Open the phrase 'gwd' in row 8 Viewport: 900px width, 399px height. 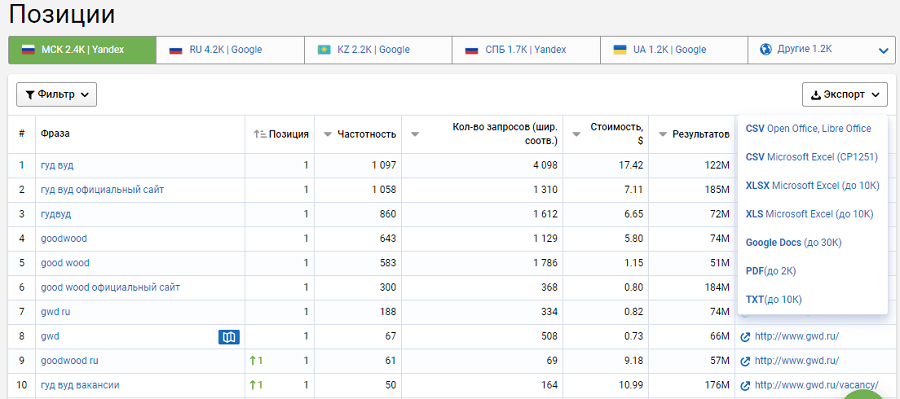(x=50, y=337)
